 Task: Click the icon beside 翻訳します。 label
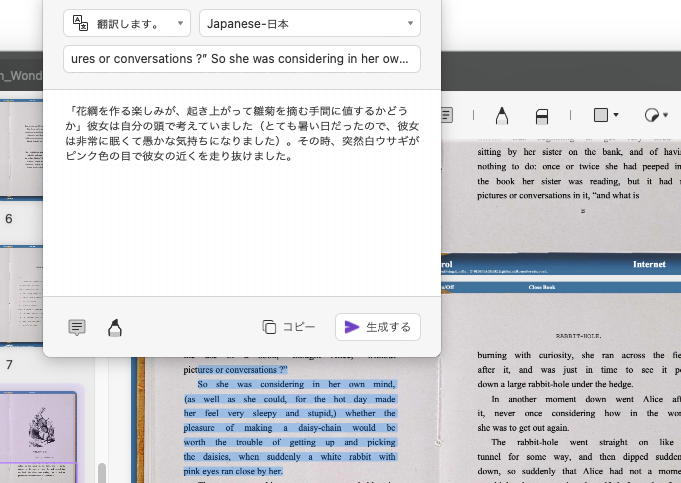[80, 23]
